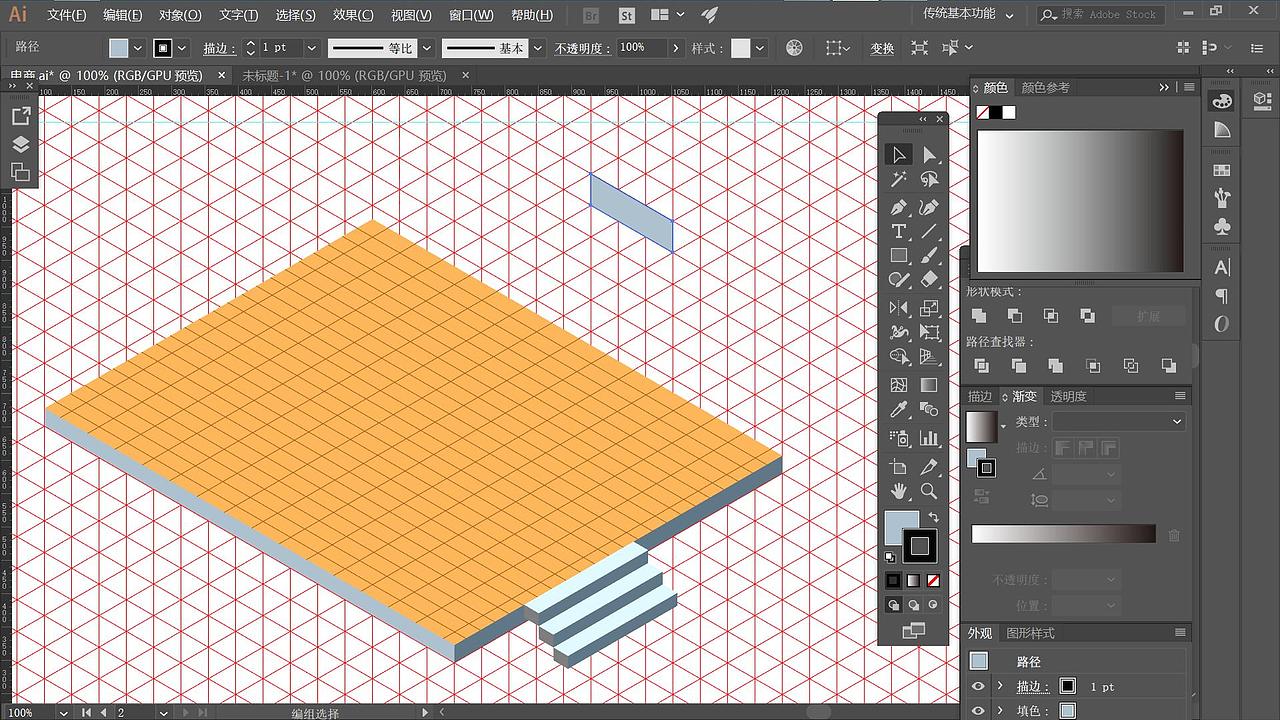Open the gradient 类型 dropdown
This screenshot has height=720, width=1280.
[1119, 422]
